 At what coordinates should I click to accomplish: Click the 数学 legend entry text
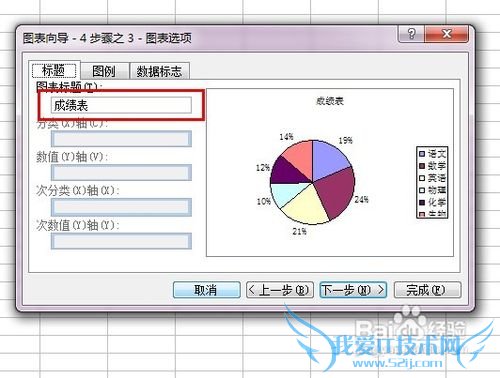point(437,166)
